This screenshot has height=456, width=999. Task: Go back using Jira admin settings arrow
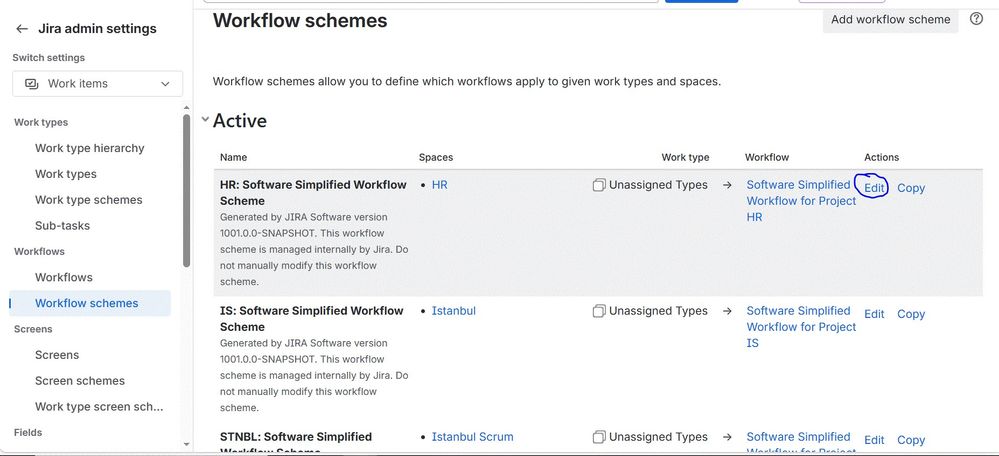pyautogui.click(x=22, y=29)
